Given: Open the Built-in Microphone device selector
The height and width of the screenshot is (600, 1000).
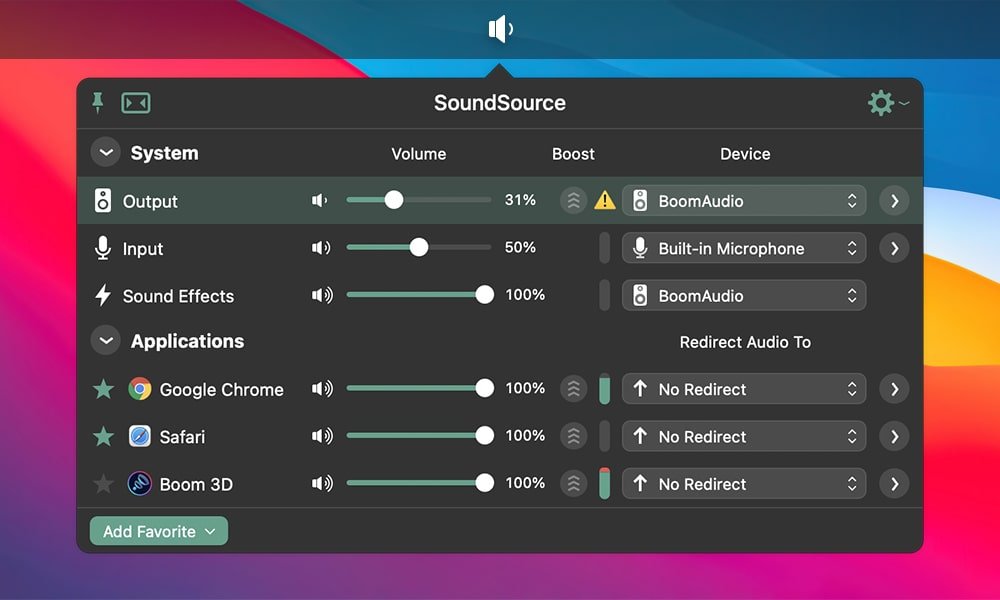Looking at the screenshot, I should tap(744, 248).
